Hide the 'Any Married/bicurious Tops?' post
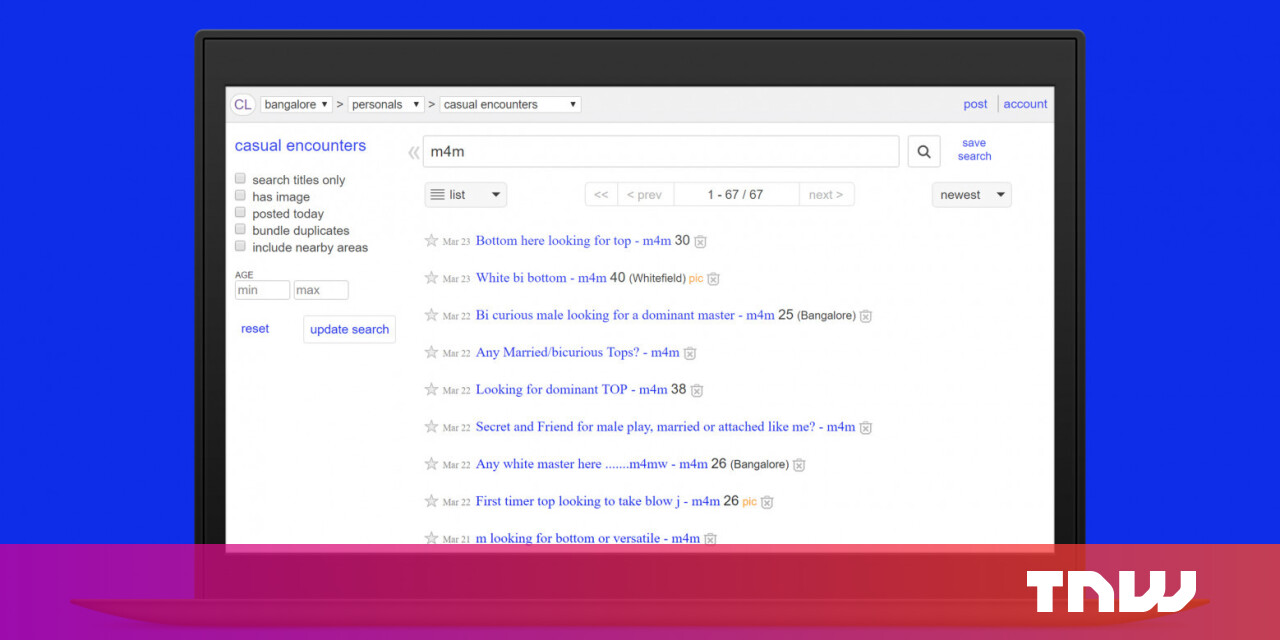1280x640 pixels. coord(689,353)
